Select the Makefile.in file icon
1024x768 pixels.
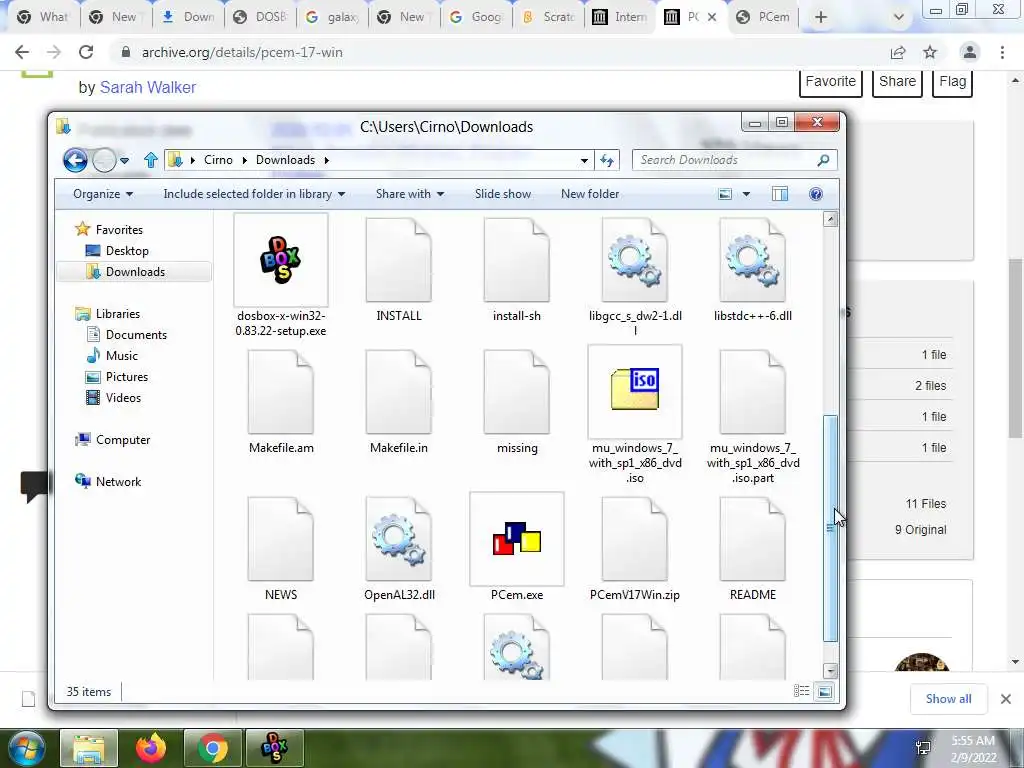(x=398, y=392)
